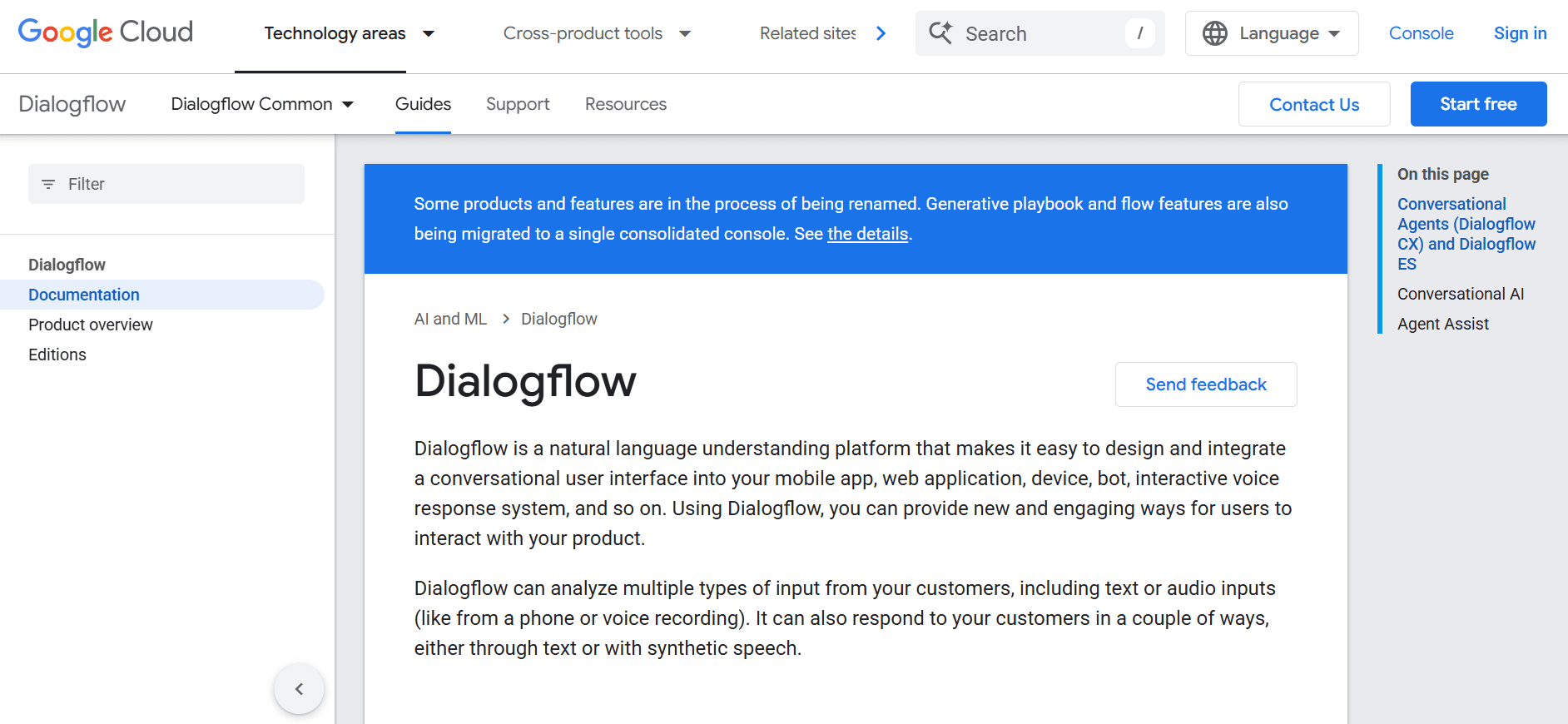The height and width of the screenshot is (724, 1568).
Task: Open the Language dropdown
Action: (1272, 33)
